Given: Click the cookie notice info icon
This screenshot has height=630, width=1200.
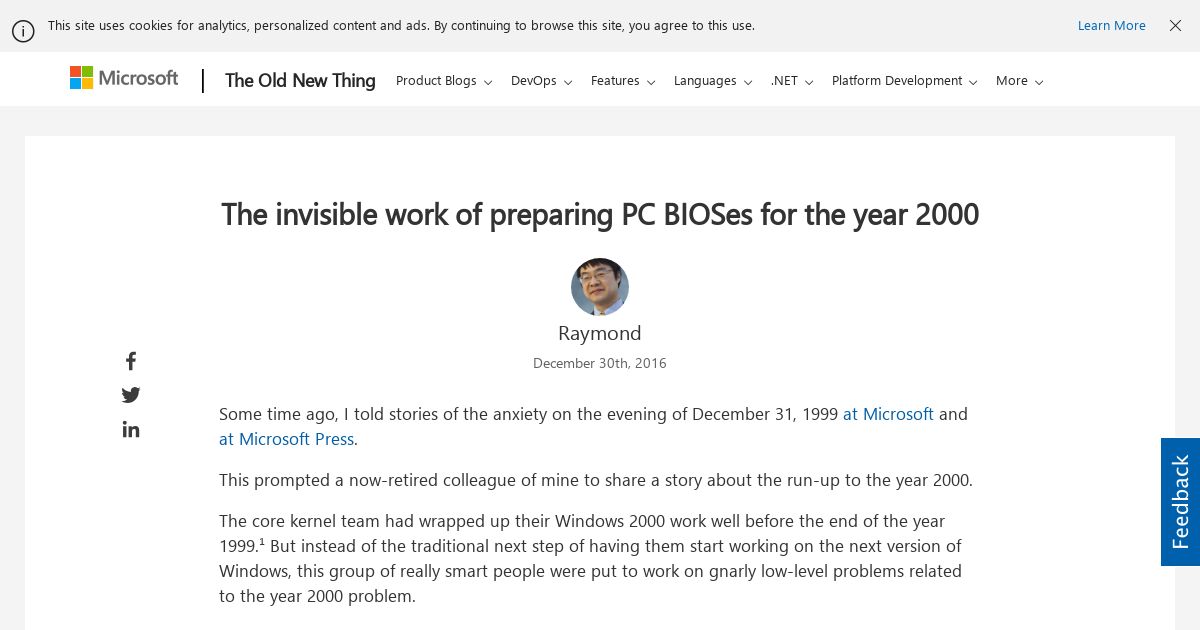Looking at the screenshot, I should coord(23,31).
